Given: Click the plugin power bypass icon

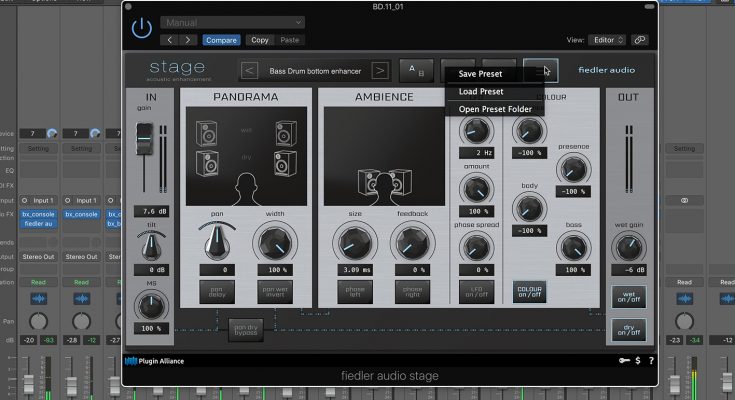Looking at the screenshot, I should (x=143, y=29).
